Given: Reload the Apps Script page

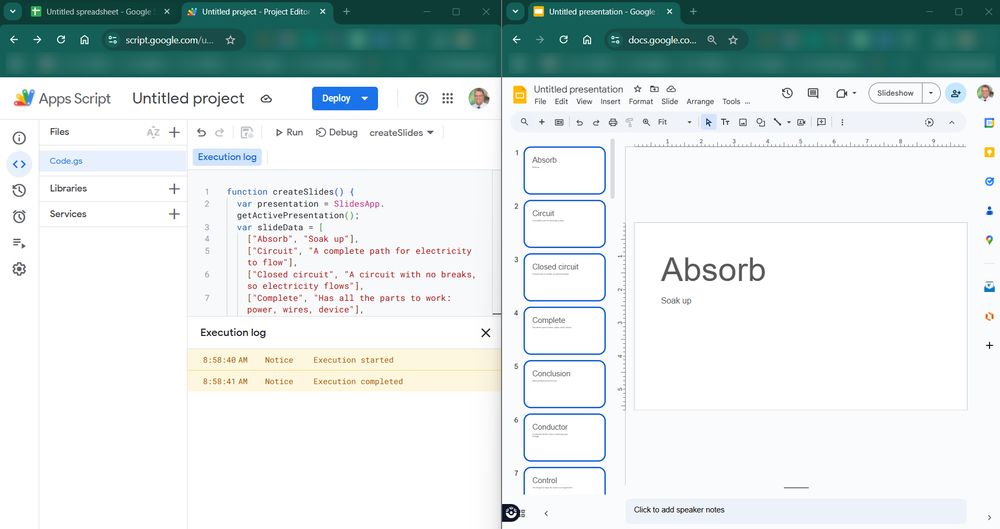Looking at the screenshot, I should pos(61,40).
